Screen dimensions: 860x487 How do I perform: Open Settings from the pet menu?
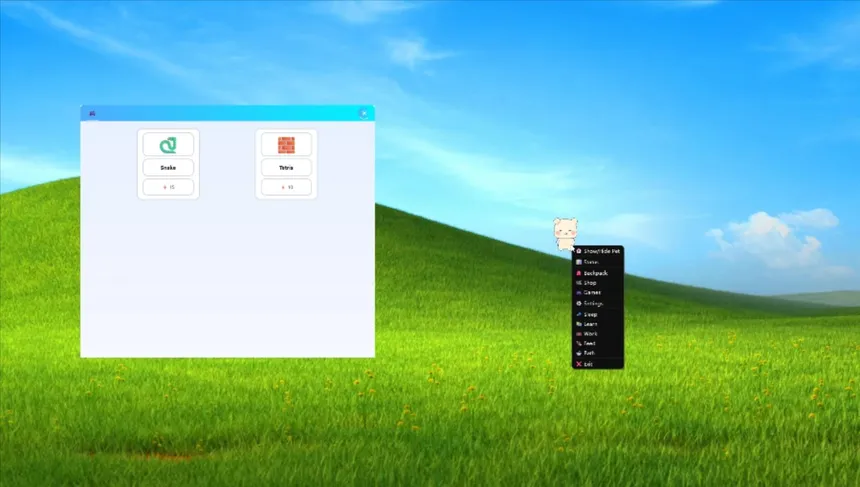coord(598,303)
